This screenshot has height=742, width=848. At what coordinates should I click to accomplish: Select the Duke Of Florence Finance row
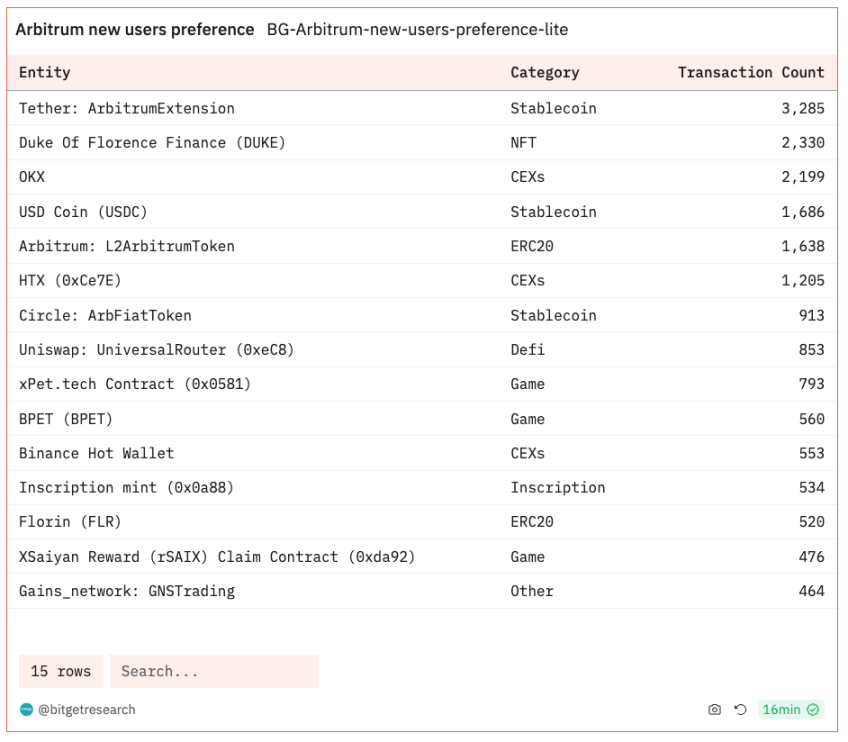coord(152,143)
